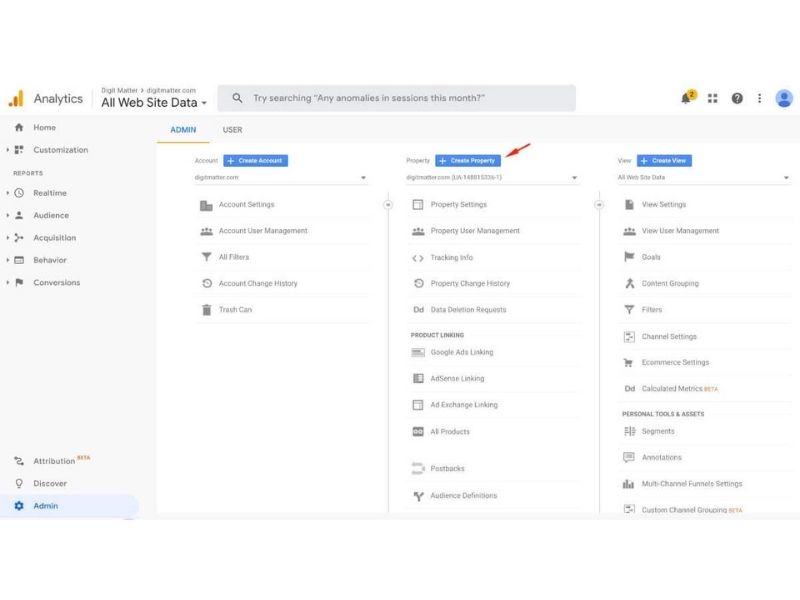Click the Behavior icon in sidebar
This screenshot has width=800, height=600.
(x=19, y=260)
